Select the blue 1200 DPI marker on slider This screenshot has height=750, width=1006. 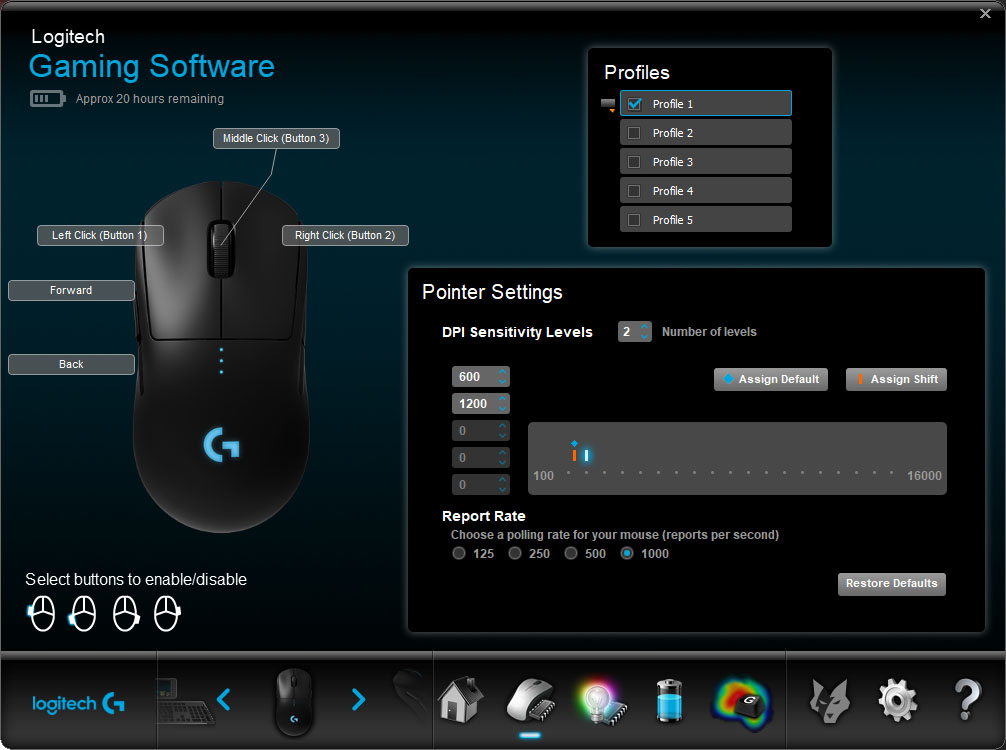coord(586,455)
